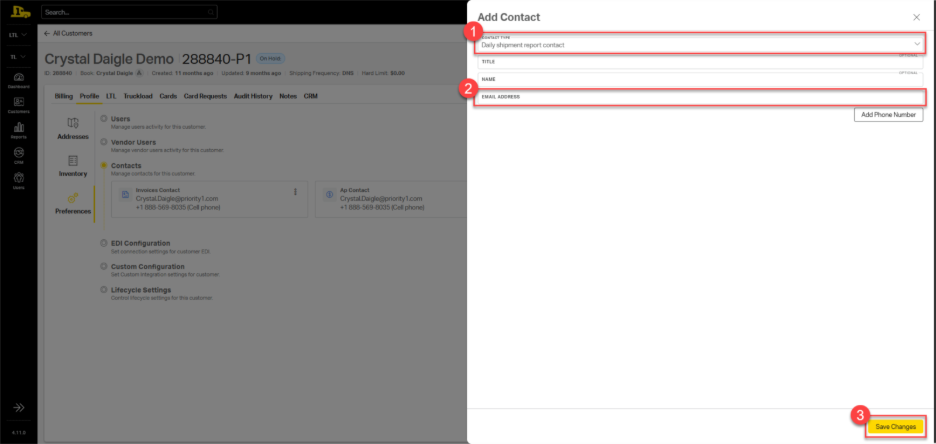Image resolution: width=936 pixels, height=444 pixels.
Task: Open the Contact Type dropdown
Action: [700, 44]
